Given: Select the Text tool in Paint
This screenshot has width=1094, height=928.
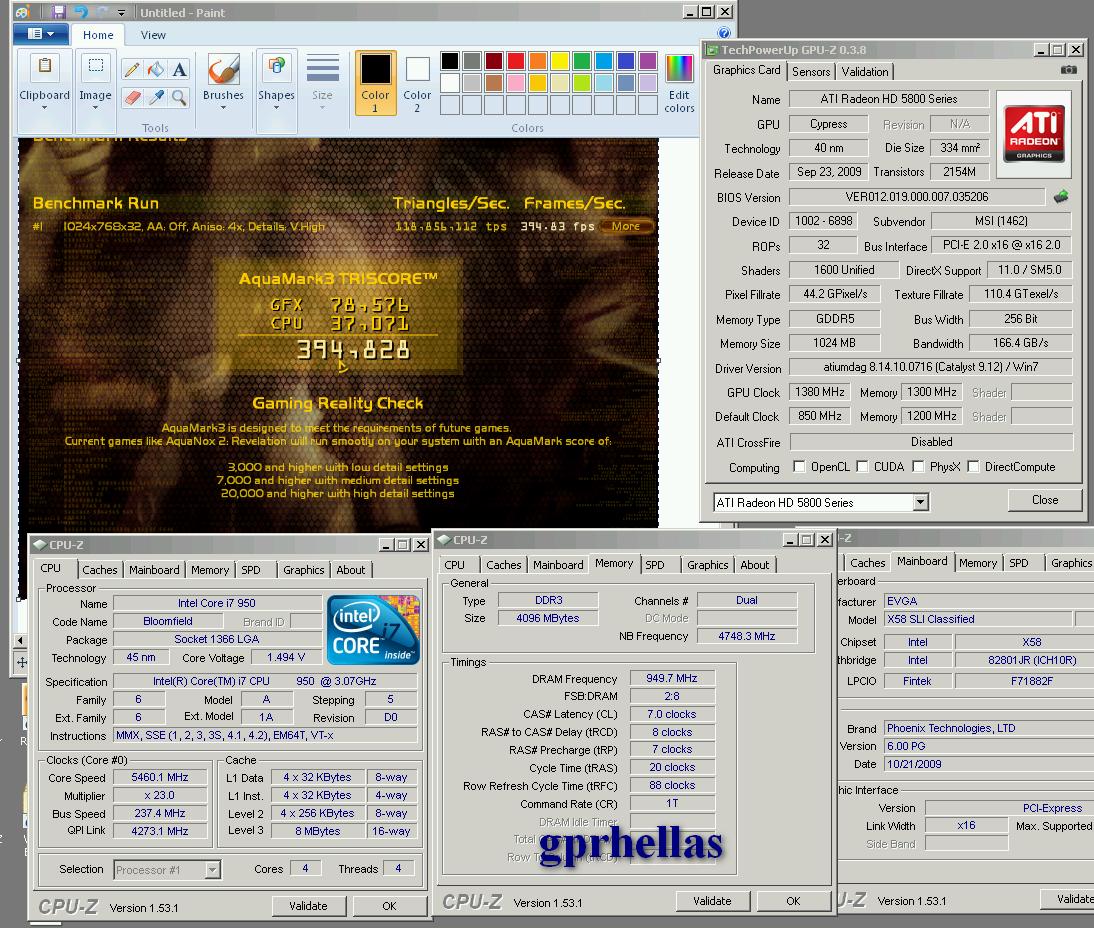Looking at the screenshot, I should point(179,69).
